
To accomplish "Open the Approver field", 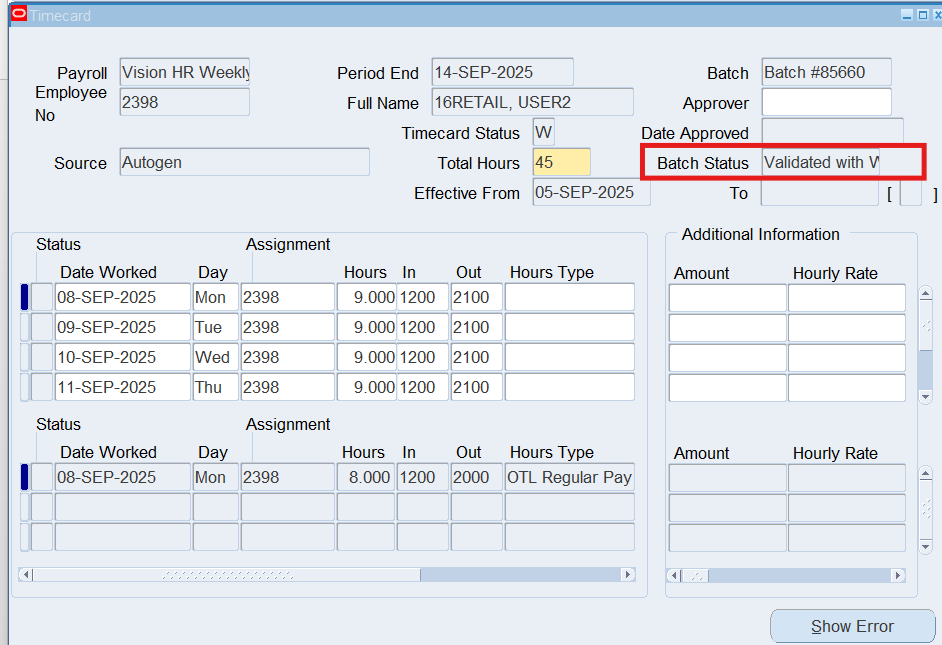I will click(x=826, y=103).
